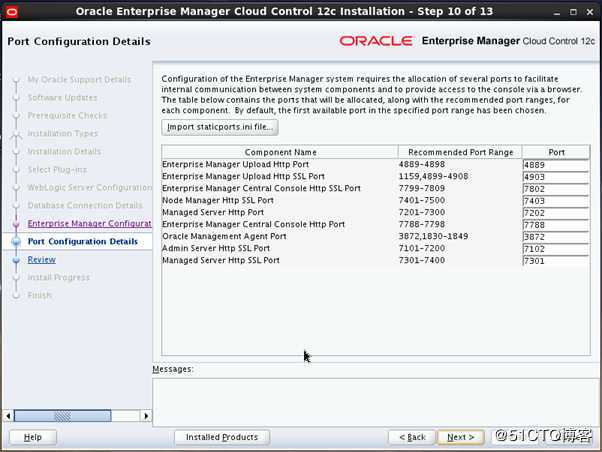602x452 pixels.
Task: Click range cell '7401-7500'
Action: pyautogui.click(x=422, y=200)
